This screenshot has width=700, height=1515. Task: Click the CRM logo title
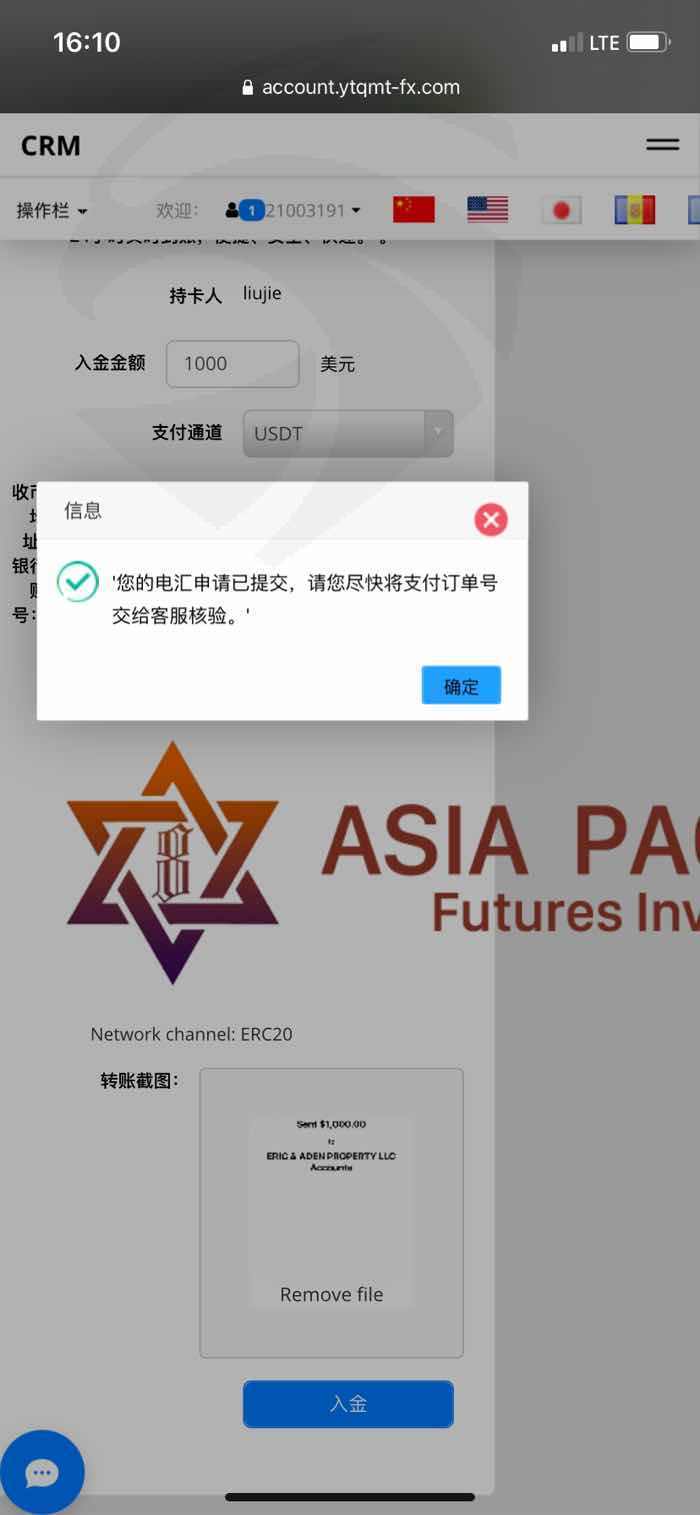pyautogui.click(x=51, y=146)
